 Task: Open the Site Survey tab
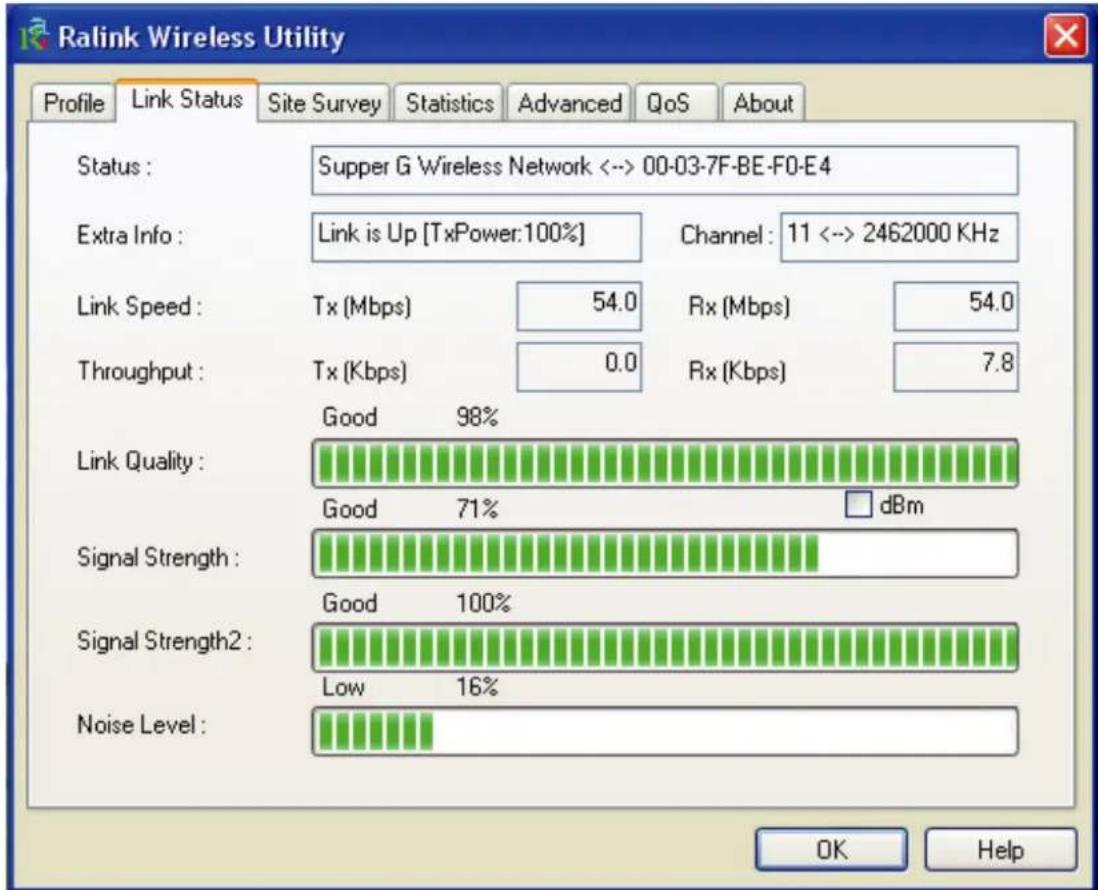pos(324,103)
